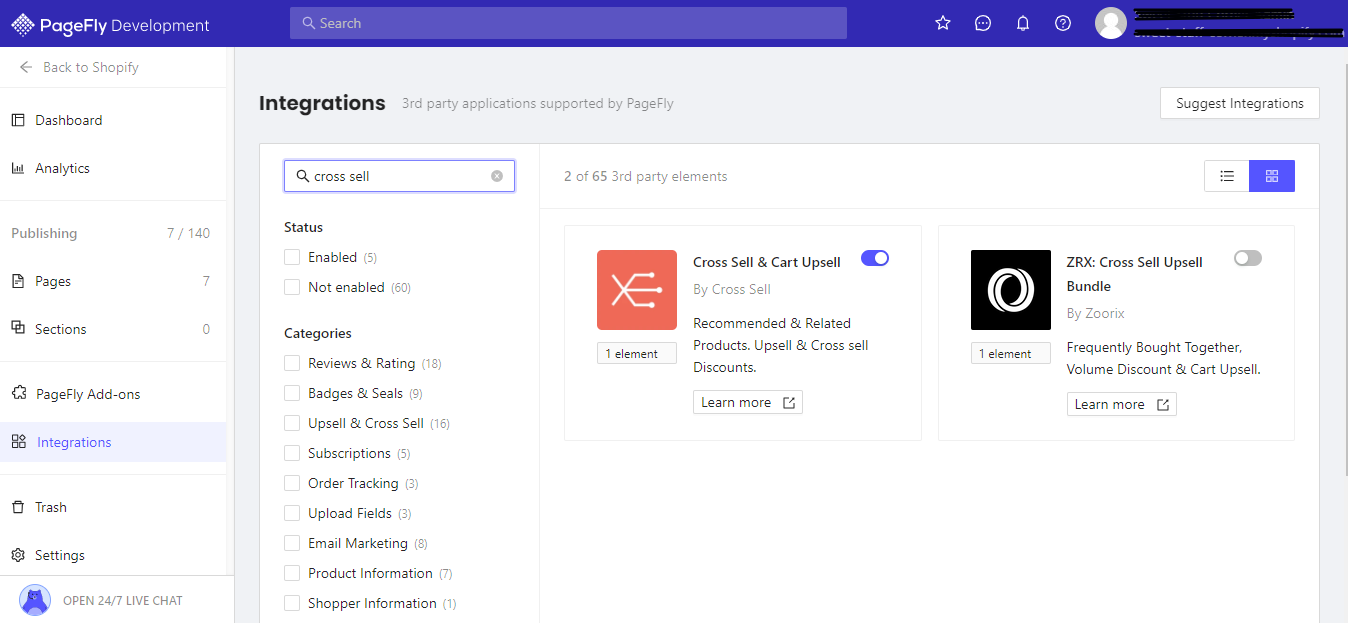This screenshot has height=623, width=1348.
Task: Click 1 element badge under Zoorix logo
Action: click(1011, 354)
